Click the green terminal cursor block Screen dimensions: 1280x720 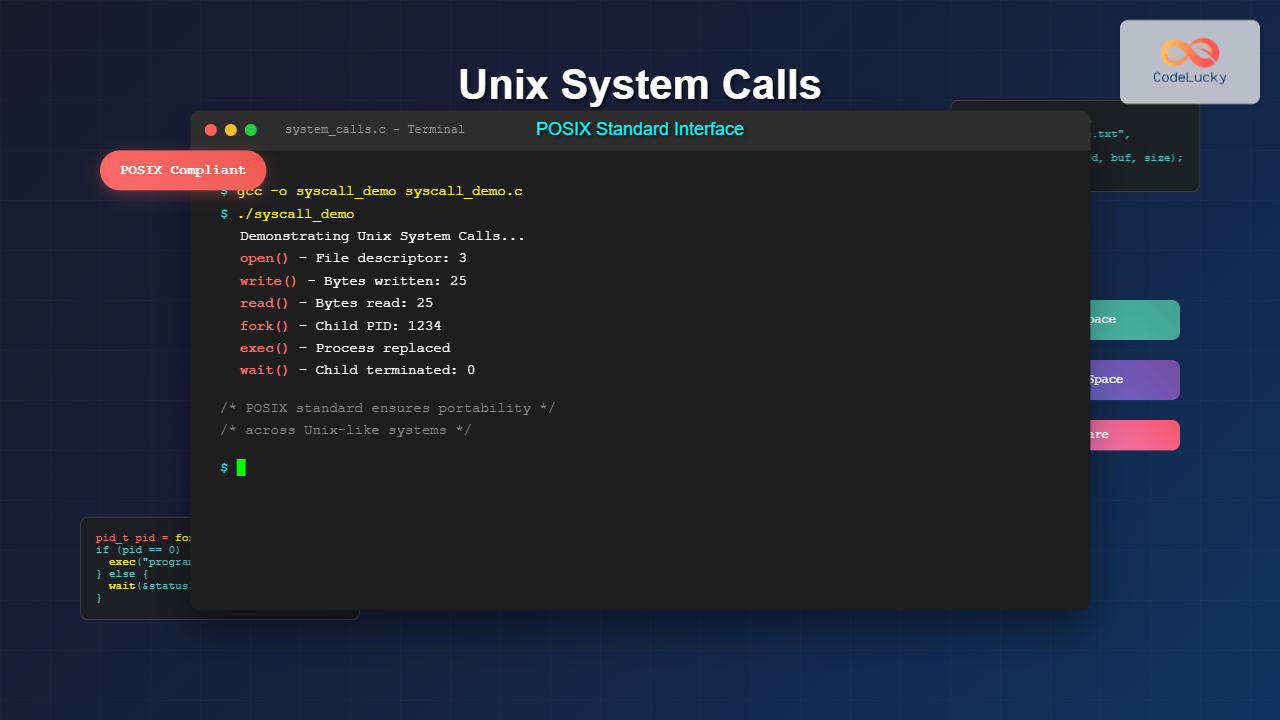241,467
